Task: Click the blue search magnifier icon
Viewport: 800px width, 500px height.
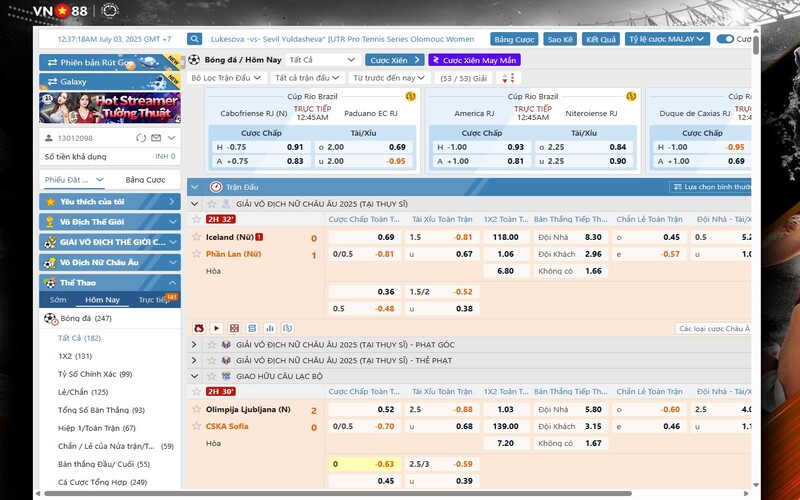Action: coord(196,40)
